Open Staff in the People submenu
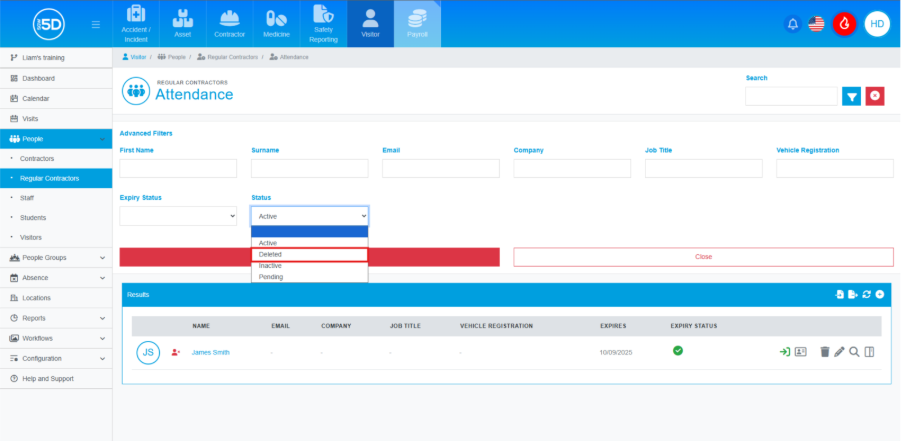This screenshot has width=903, height=441. coord(27,198)
